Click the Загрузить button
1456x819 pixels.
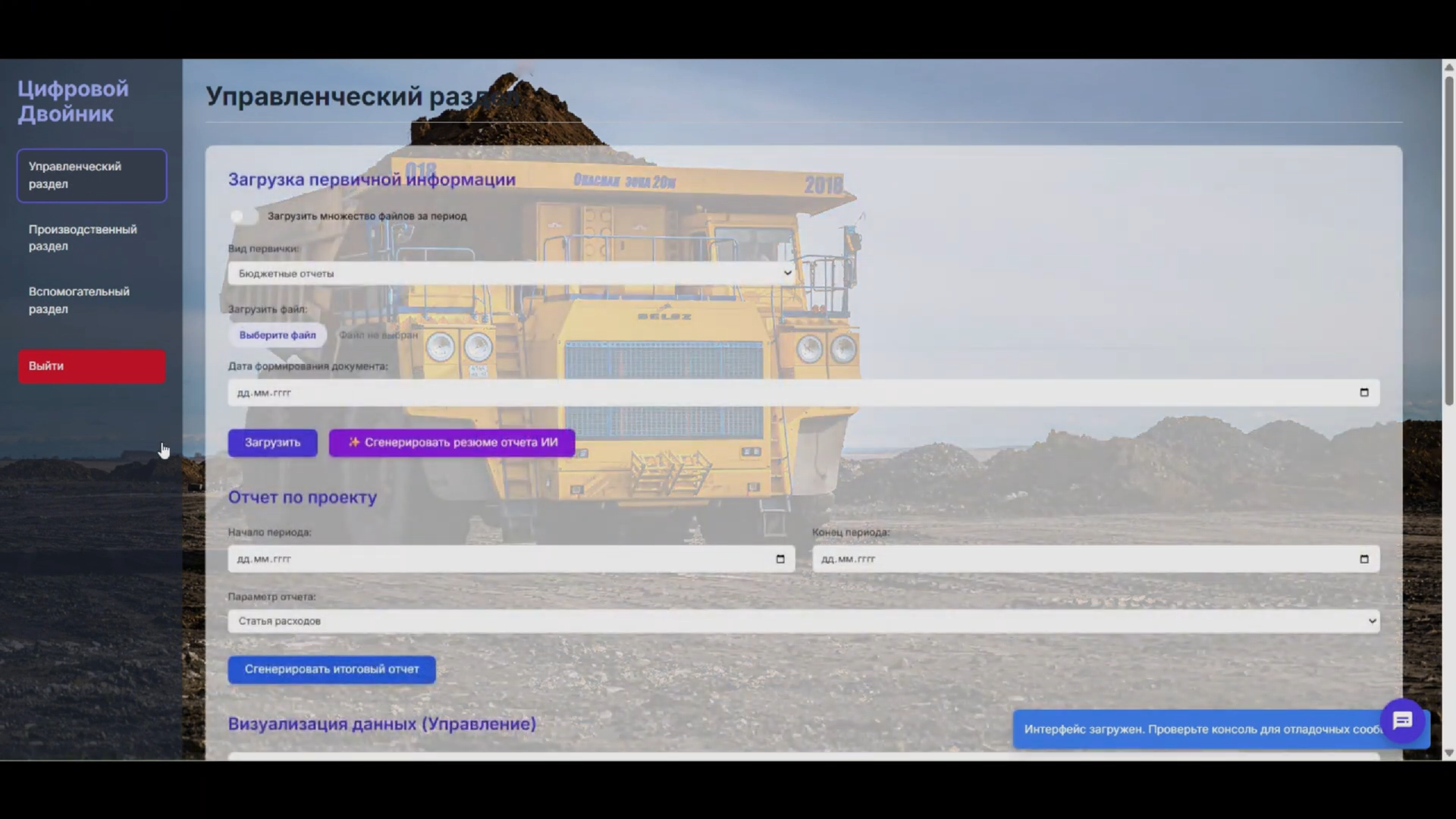[x=272, y=443]
